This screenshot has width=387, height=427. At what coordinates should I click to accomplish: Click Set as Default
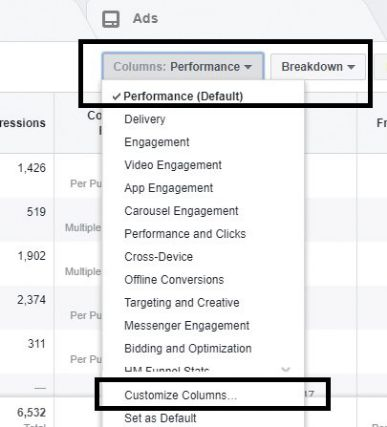pyautogui.click(x=160, y=418)
